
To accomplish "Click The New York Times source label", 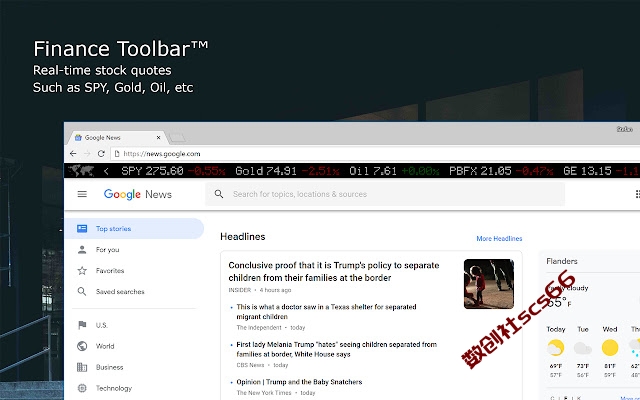I will (x=264, y=393).
